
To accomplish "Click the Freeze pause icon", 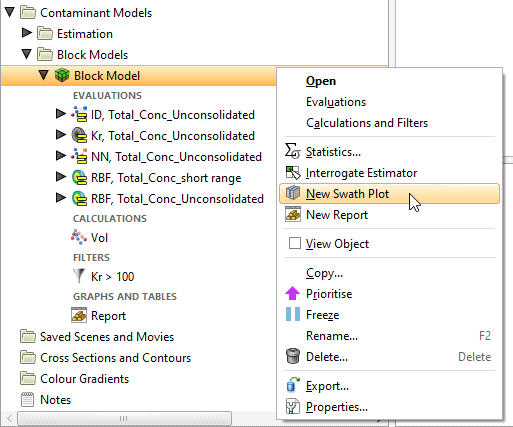I will tap(293, 314).
